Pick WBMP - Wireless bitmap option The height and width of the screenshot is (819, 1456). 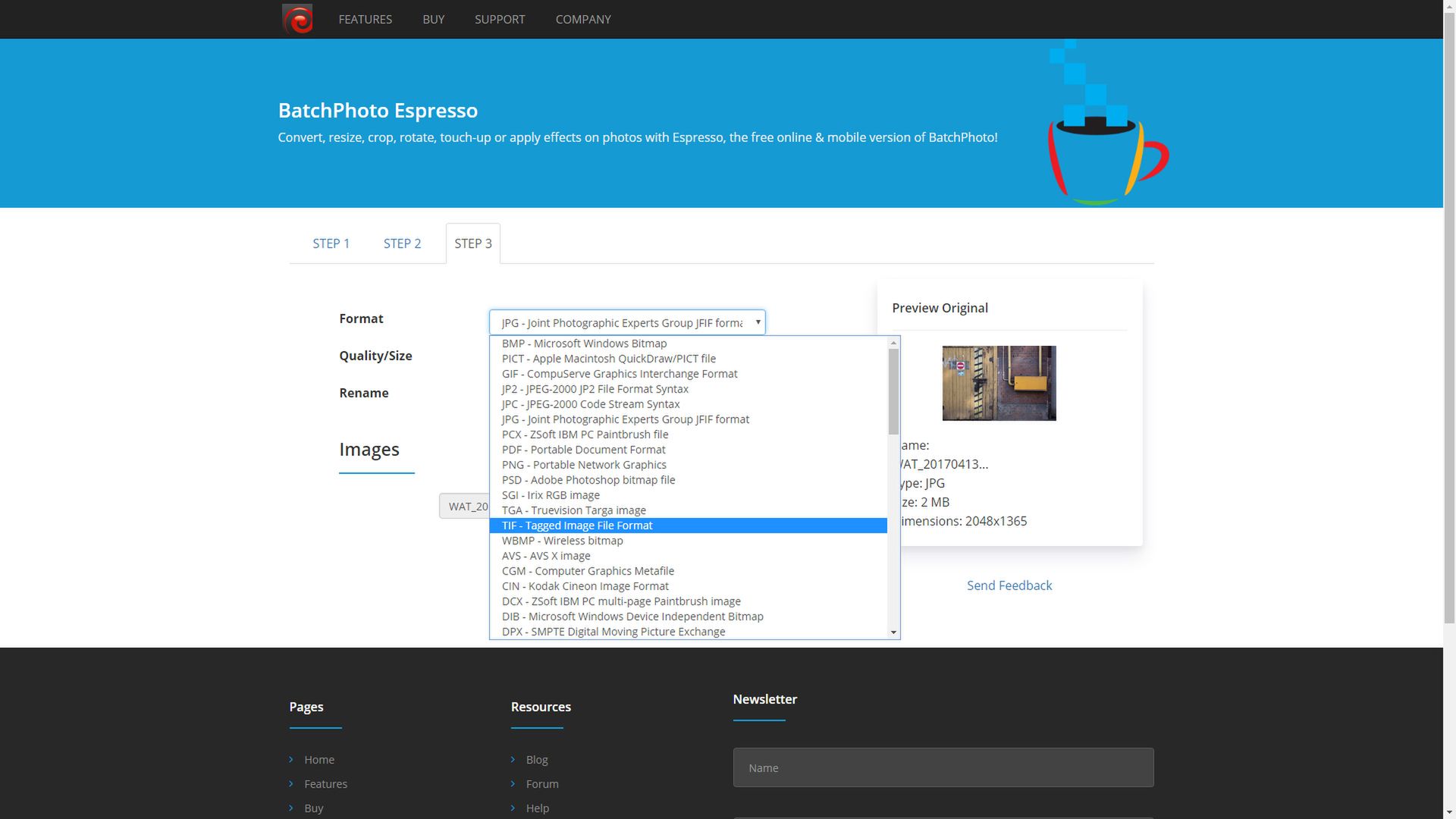coord(689,541)
